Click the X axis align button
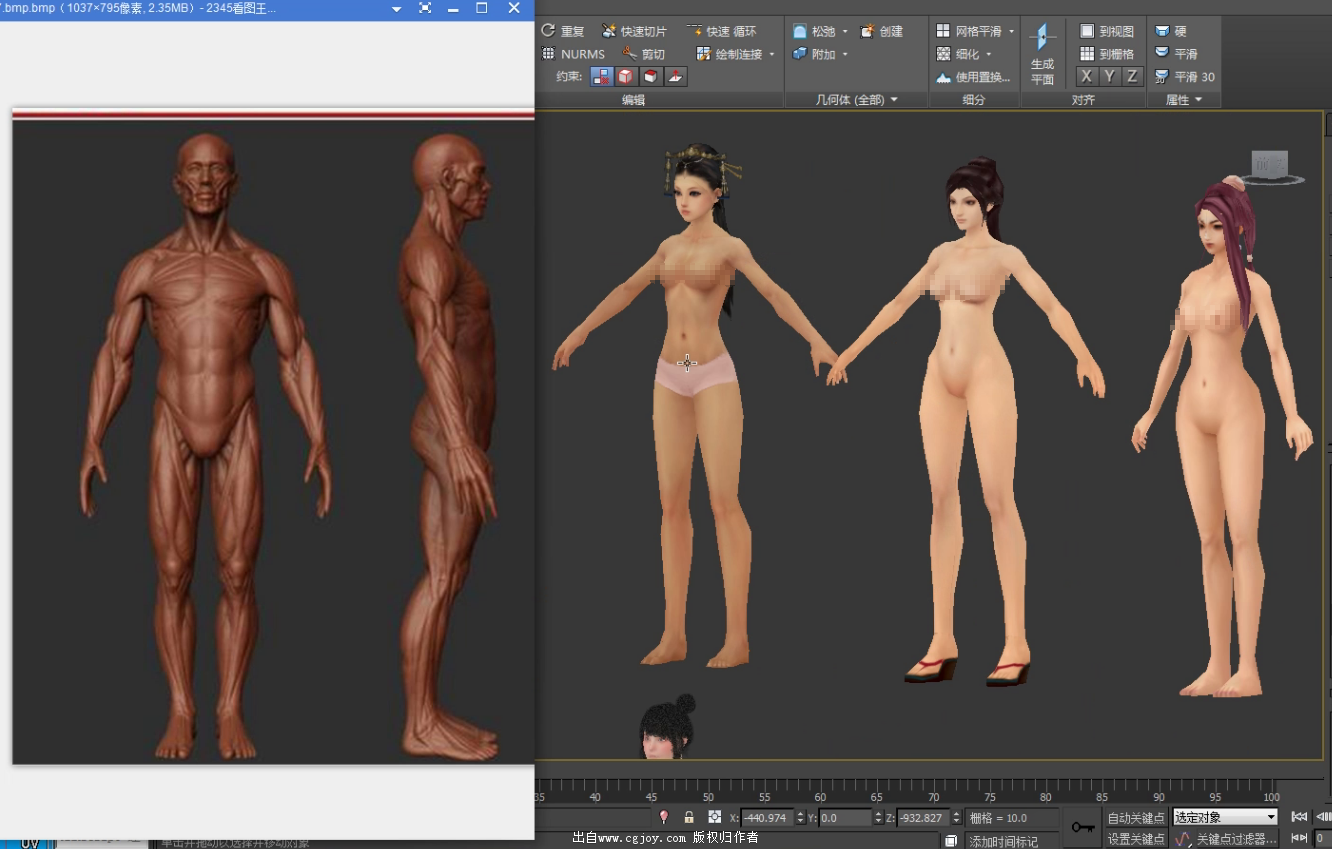The image size is (1332, 849). (1086, 76)
